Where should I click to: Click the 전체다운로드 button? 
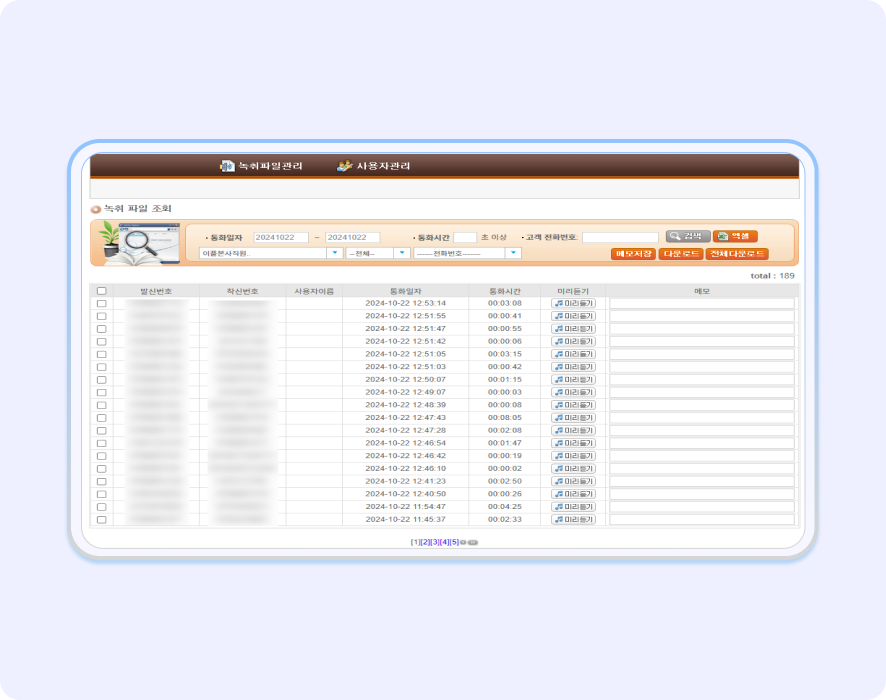737,254
